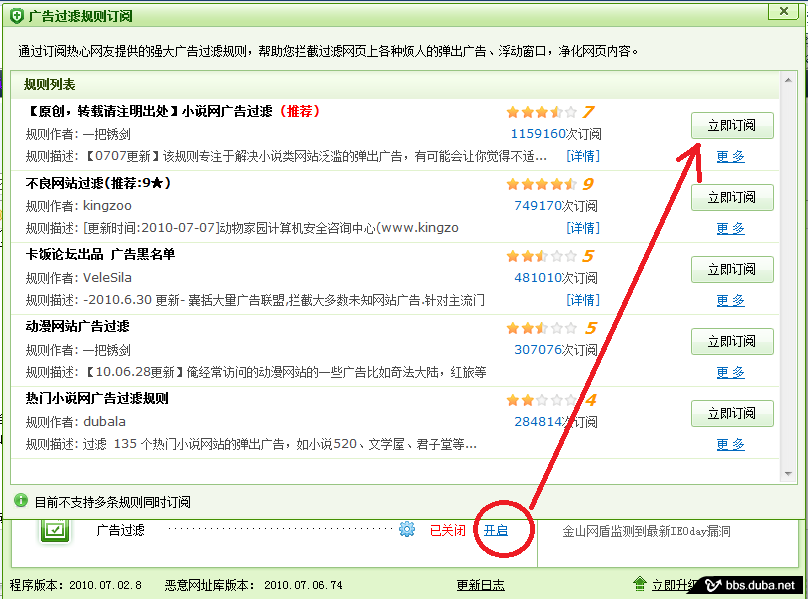This screenshot has height=599, width=808.
Task: Click author text VeleSila
Action: [x=107, y=278]
